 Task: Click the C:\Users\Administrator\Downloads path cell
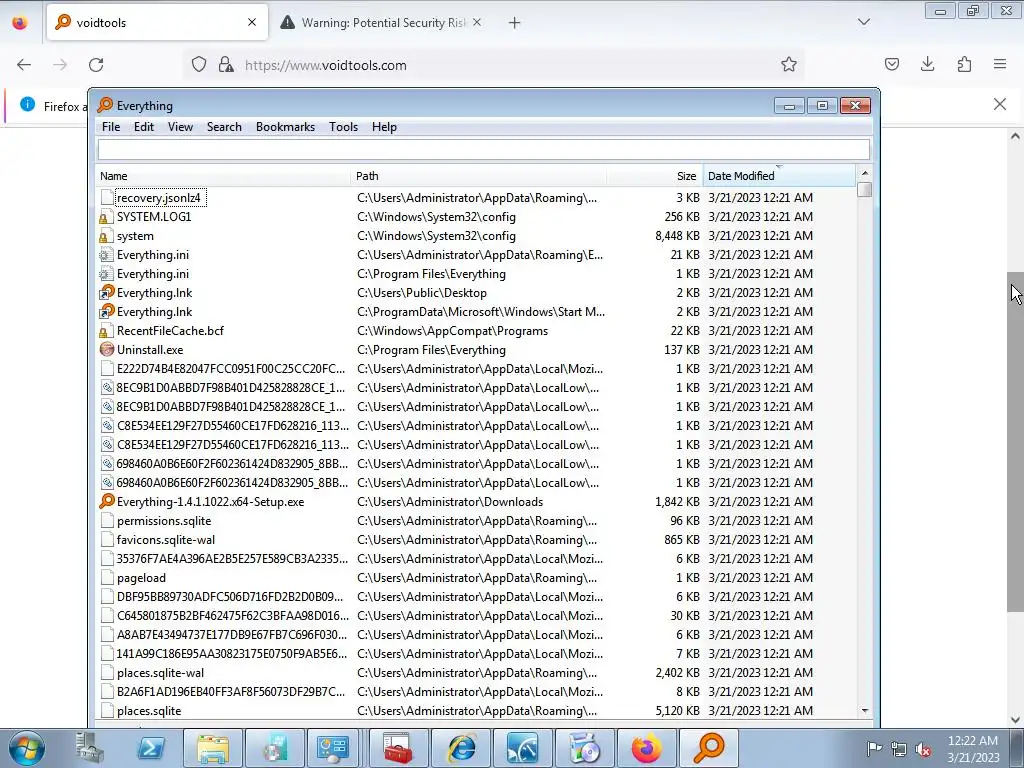coord(450,502)
